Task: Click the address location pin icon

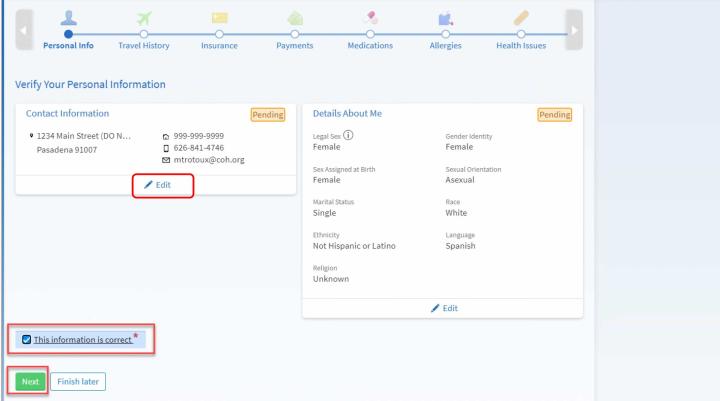Action: click(31, 136)
